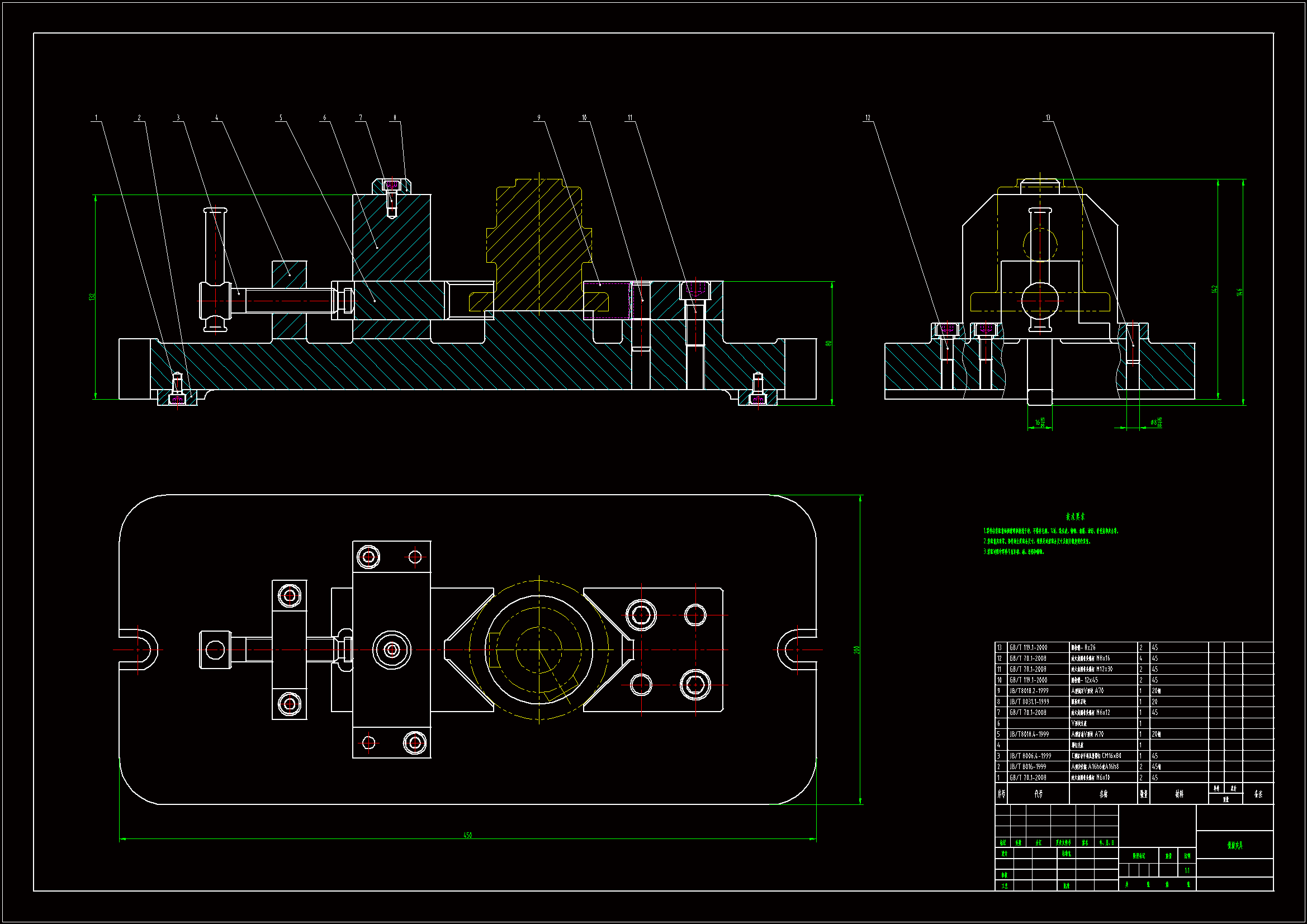
Task: Click the 1:1 scale cell in title block
Action: pos(1187,870)
